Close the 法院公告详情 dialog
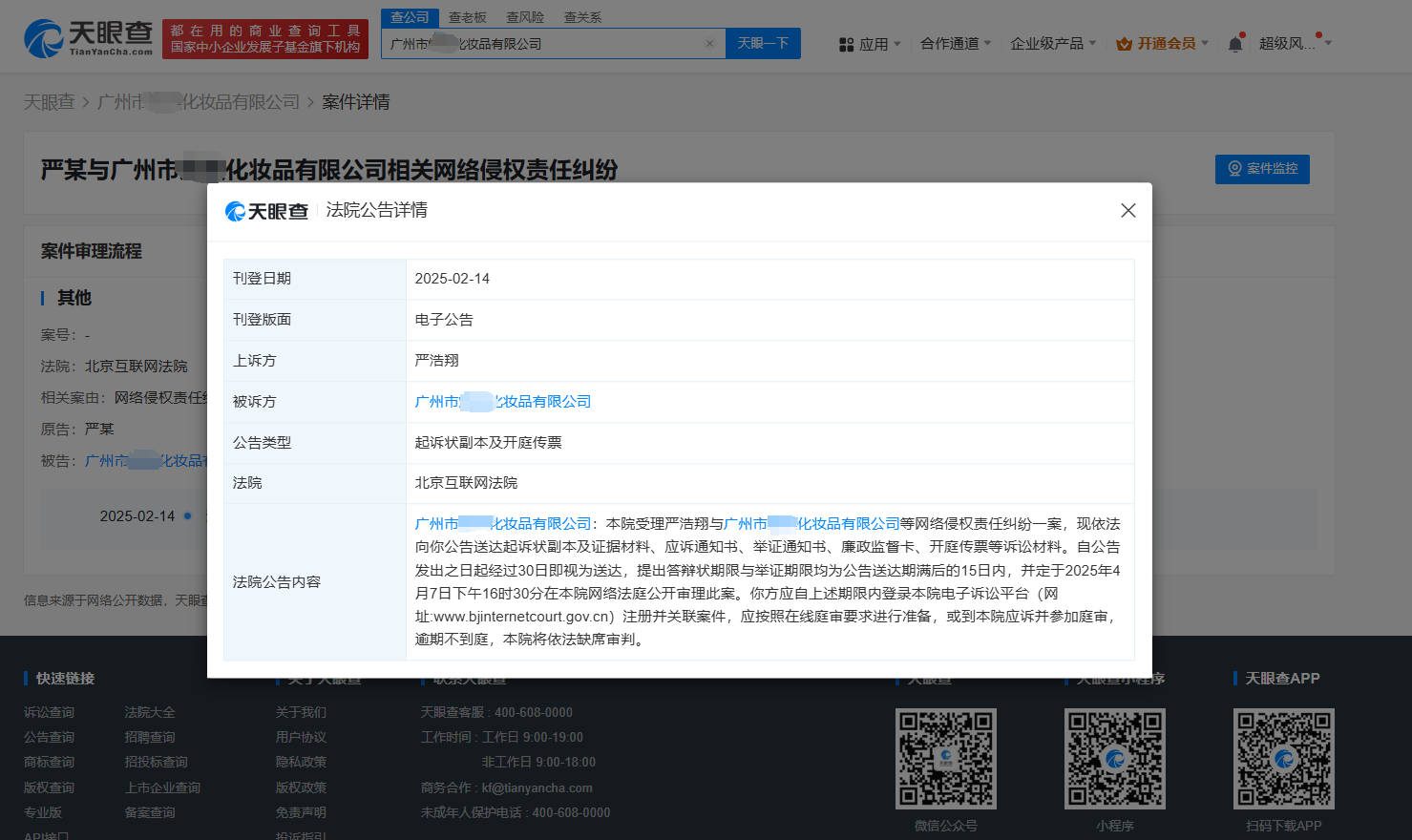Image resolution: width=1412 pixels, height=840 pixels. [x=1127, y=210]
